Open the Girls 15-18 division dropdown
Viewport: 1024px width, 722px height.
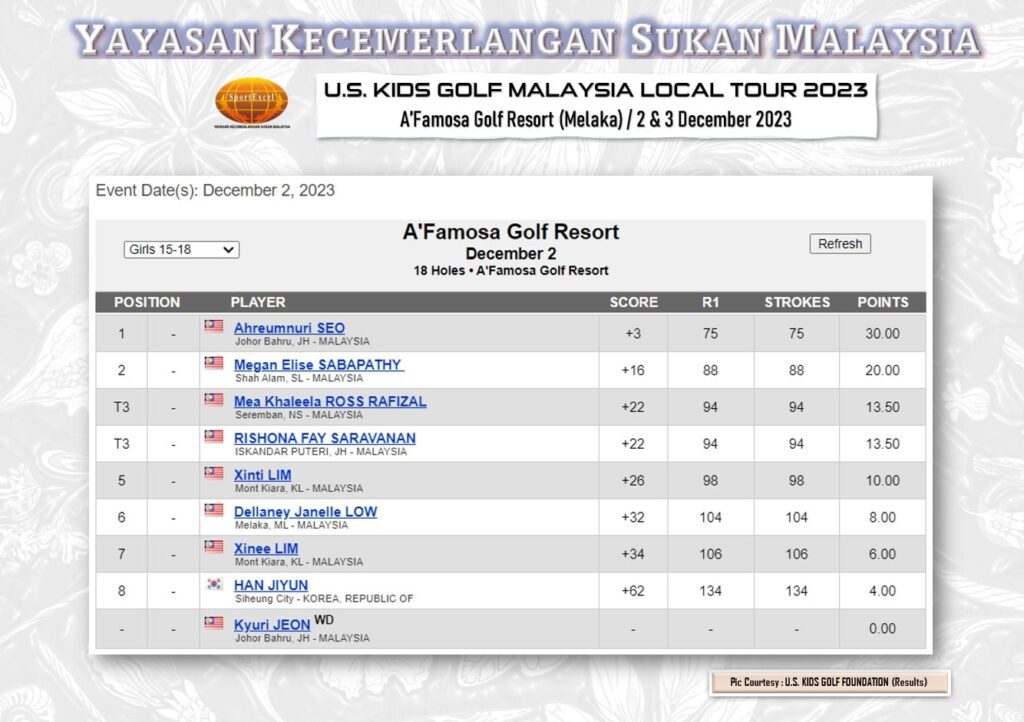click(x=181, y=249)
